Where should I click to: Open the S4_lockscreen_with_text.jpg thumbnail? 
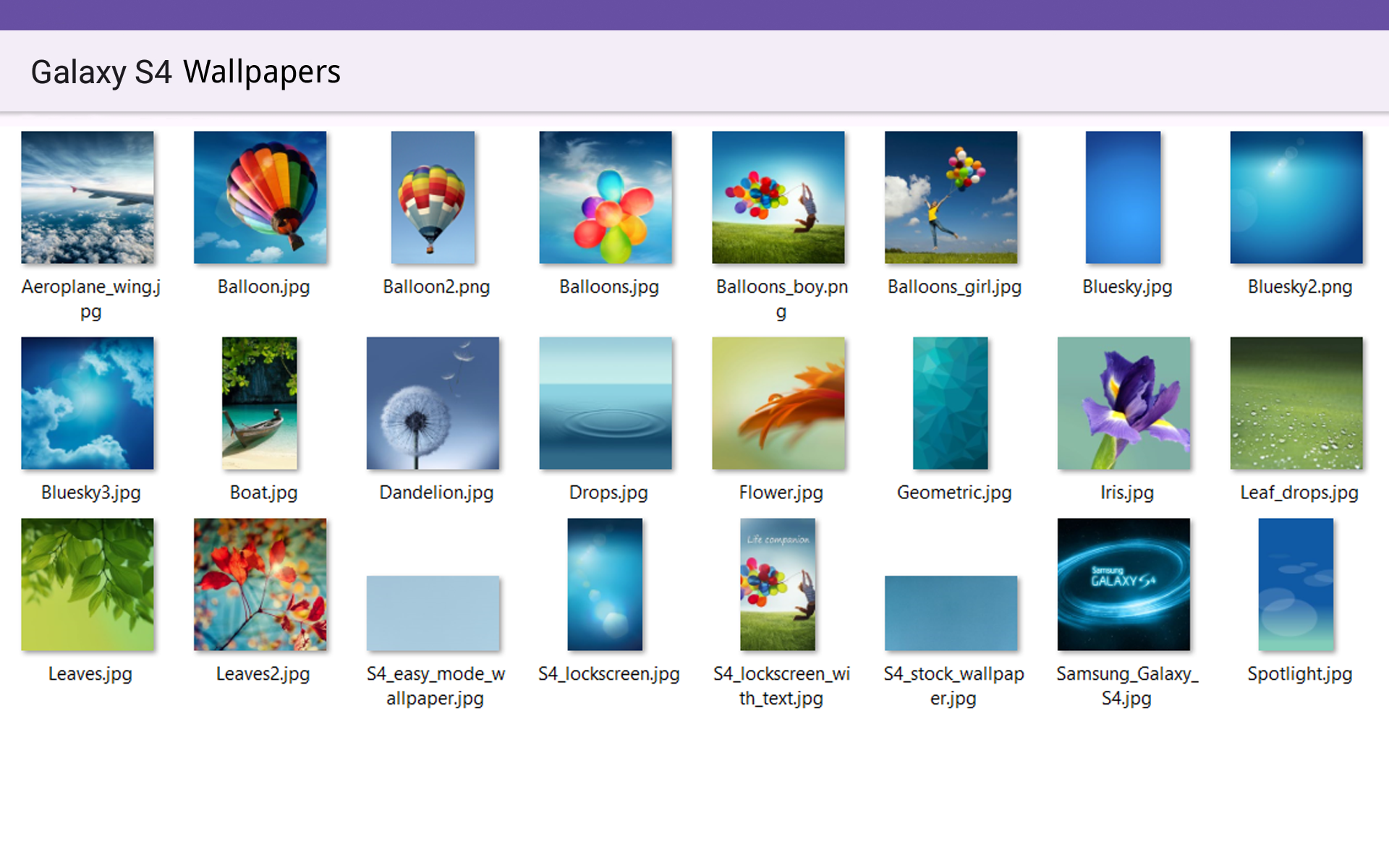click(x=778, y=584)
